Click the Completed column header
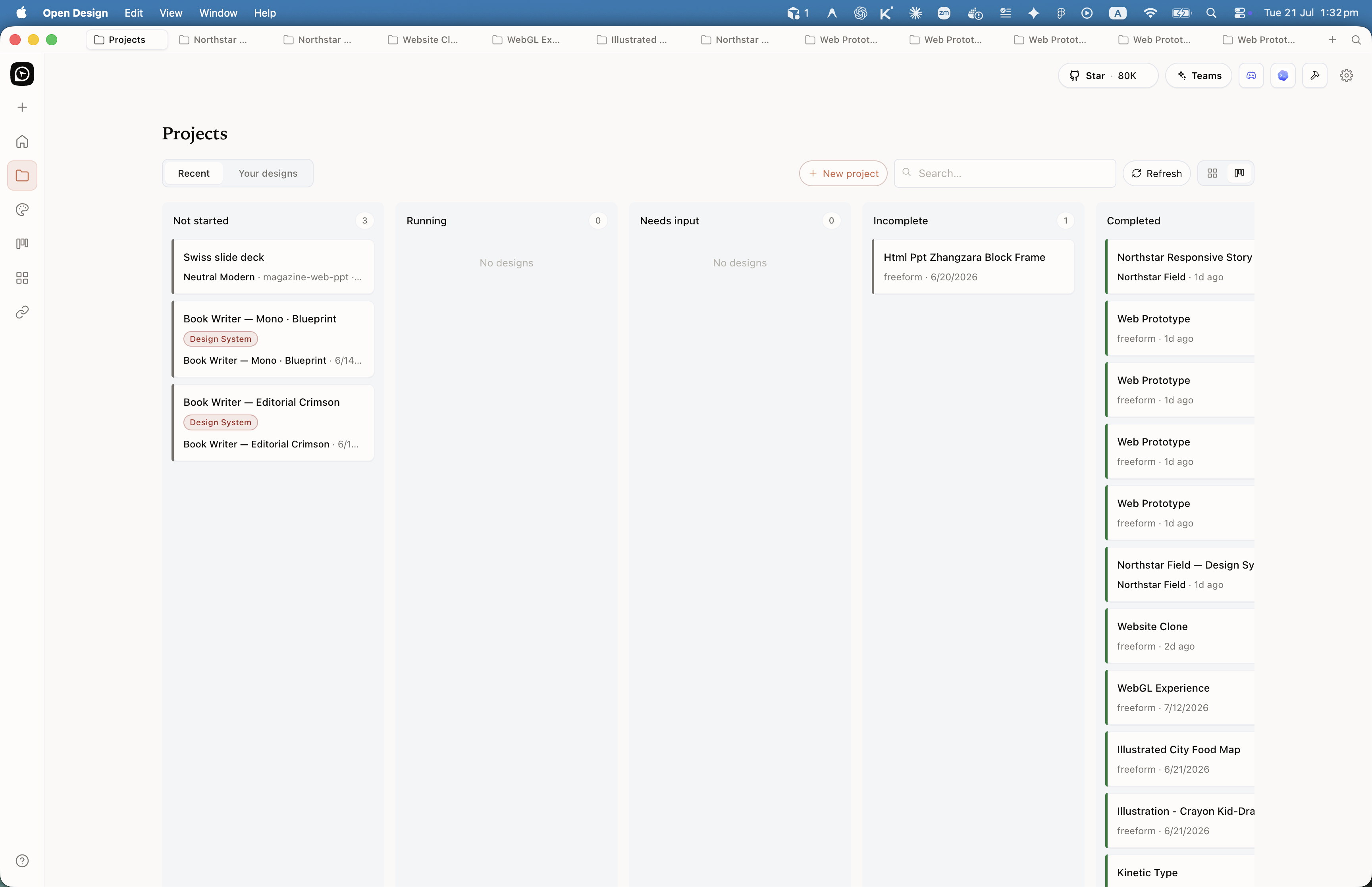Screen dimensions: 1372x887 tap(1133, 221)
